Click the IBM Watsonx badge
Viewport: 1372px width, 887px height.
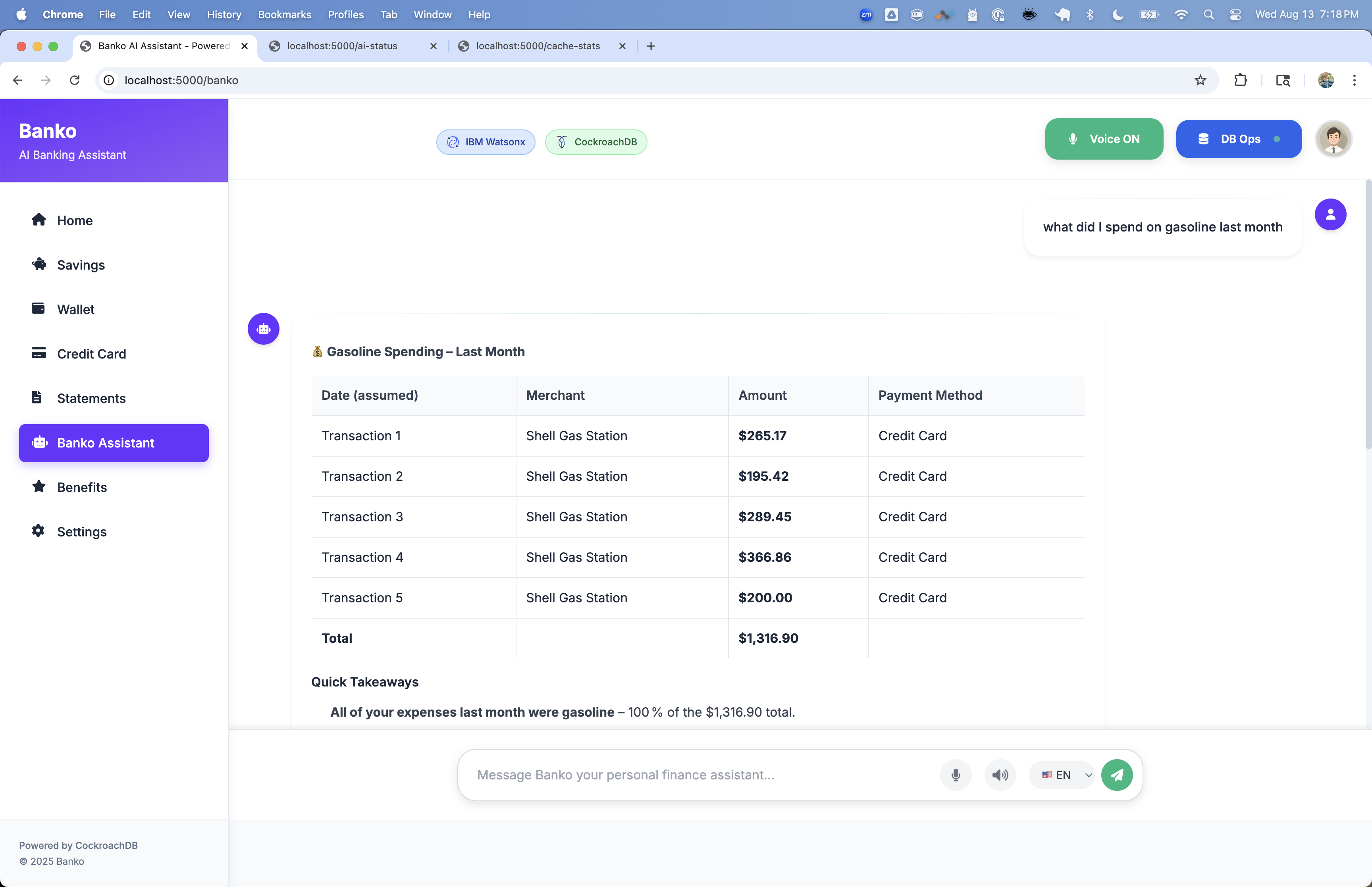coord(486,142)
